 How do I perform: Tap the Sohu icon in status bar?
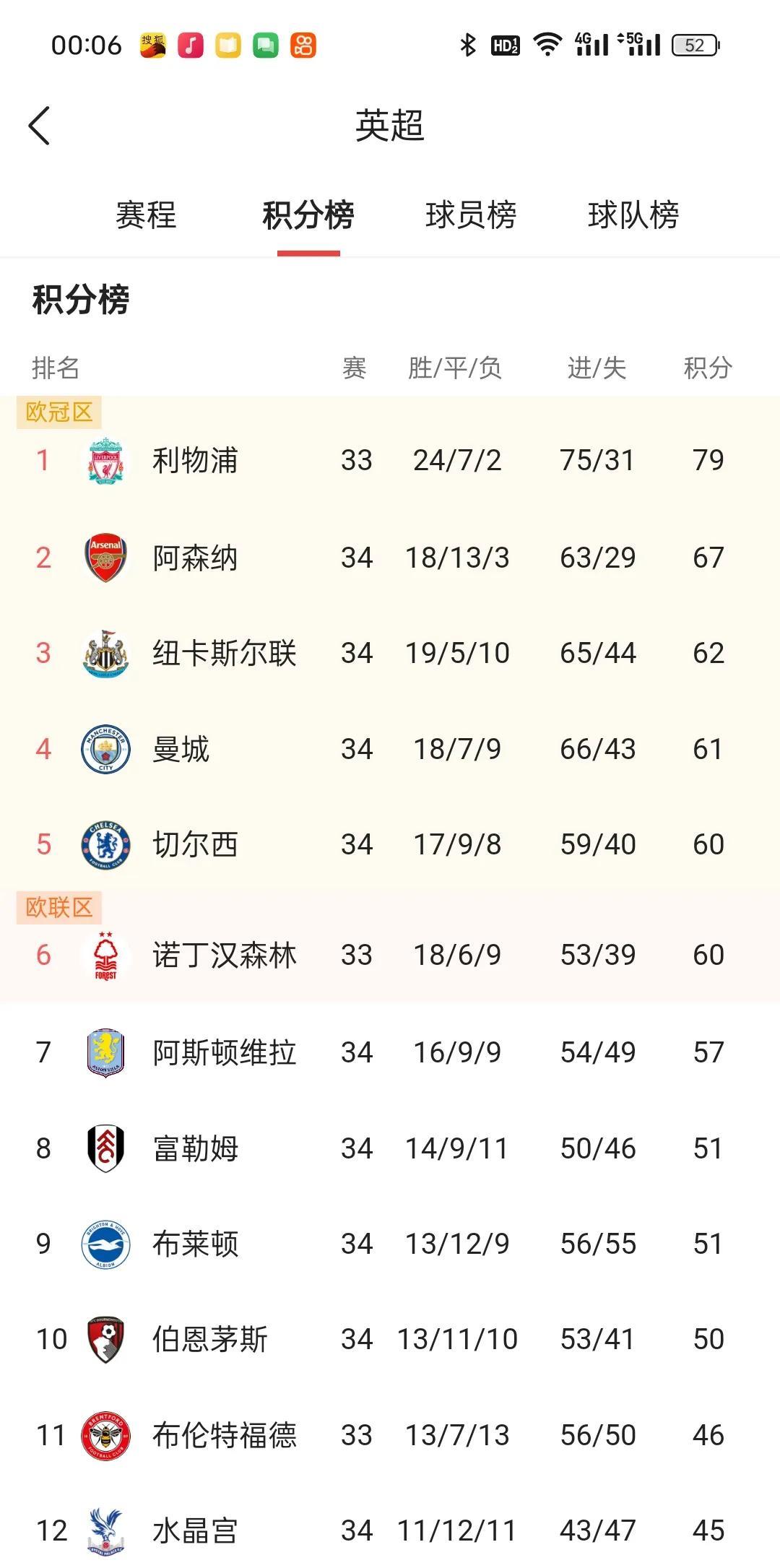point(153,46)
